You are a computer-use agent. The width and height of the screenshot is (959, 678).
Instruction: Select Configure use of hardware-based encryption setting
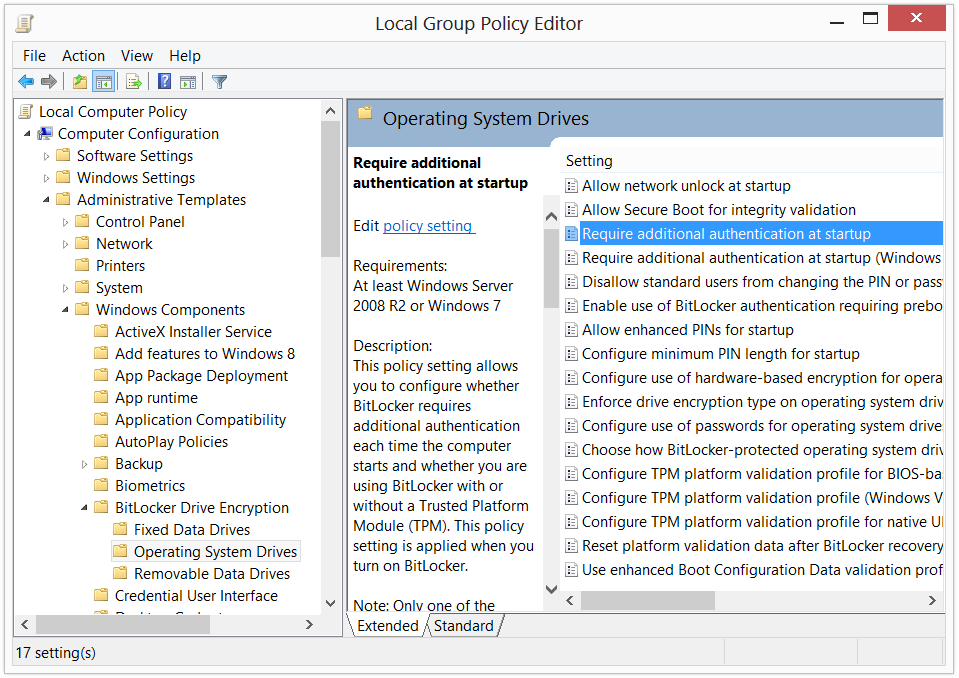tap(754, 378)
